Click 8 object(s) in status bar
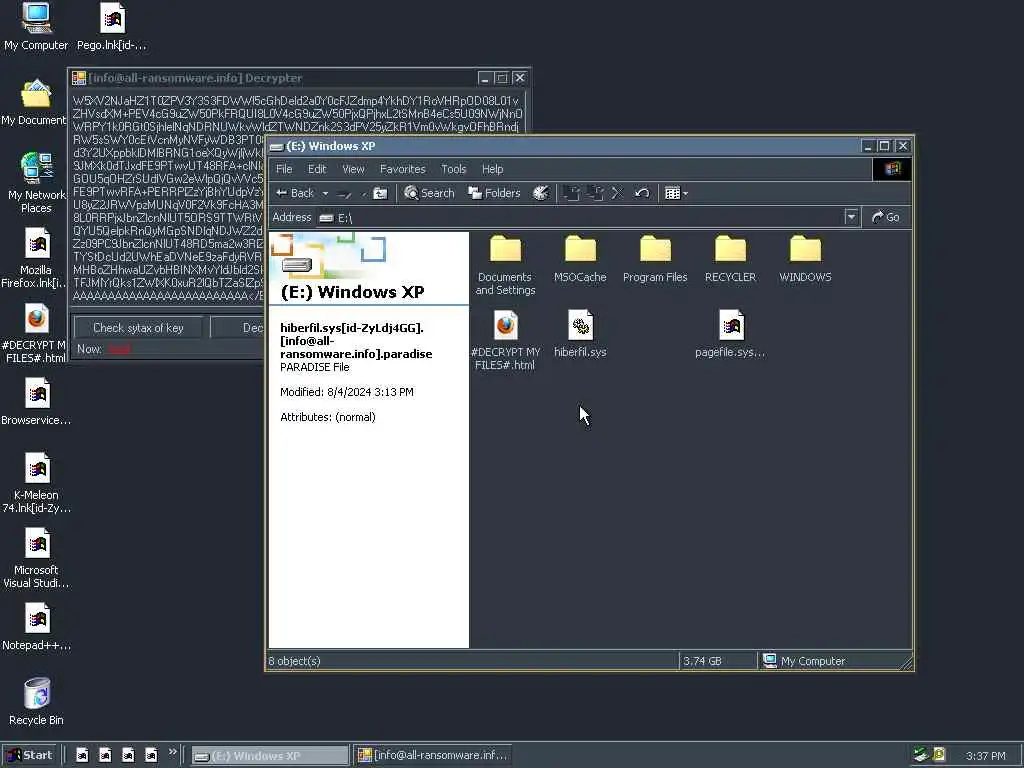Image resolution: width=1024 pixels, height=768 pixels. [294, 661]
